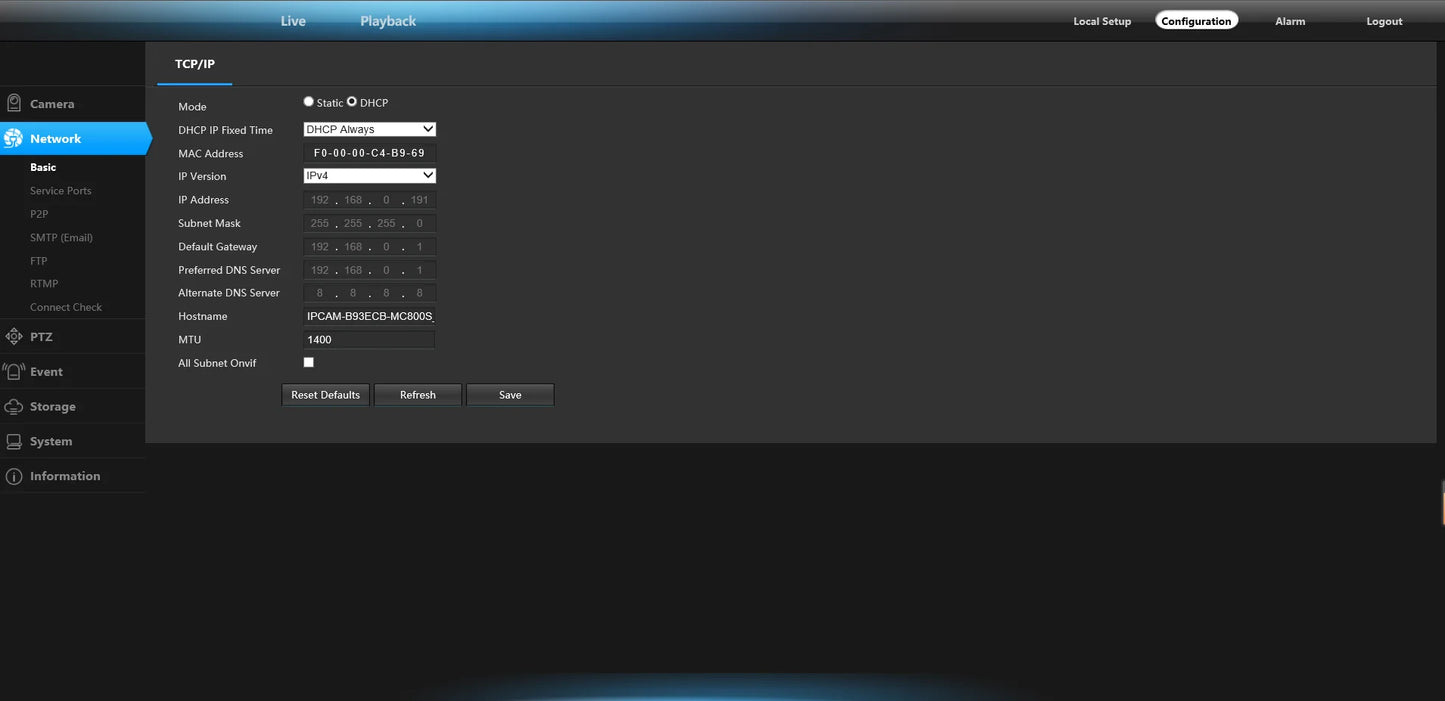Open the DHCP IP Fixed Time dropdown
1445x701 pixels.
pos(369,129)
